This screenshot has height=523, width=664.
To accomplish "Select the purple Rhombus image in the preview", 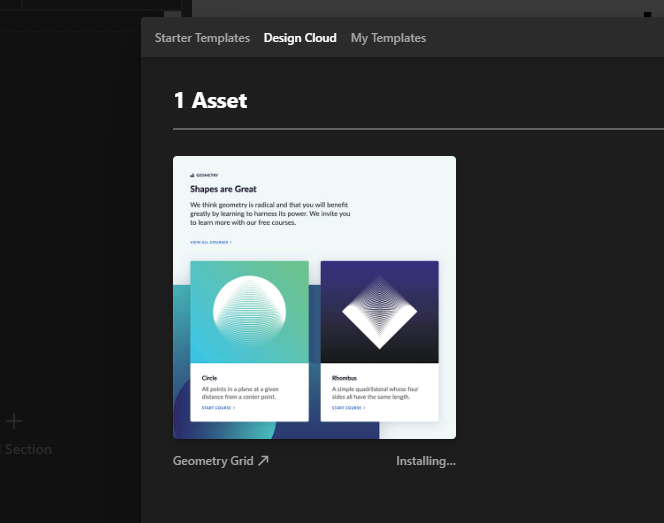I will pos(379,312).
